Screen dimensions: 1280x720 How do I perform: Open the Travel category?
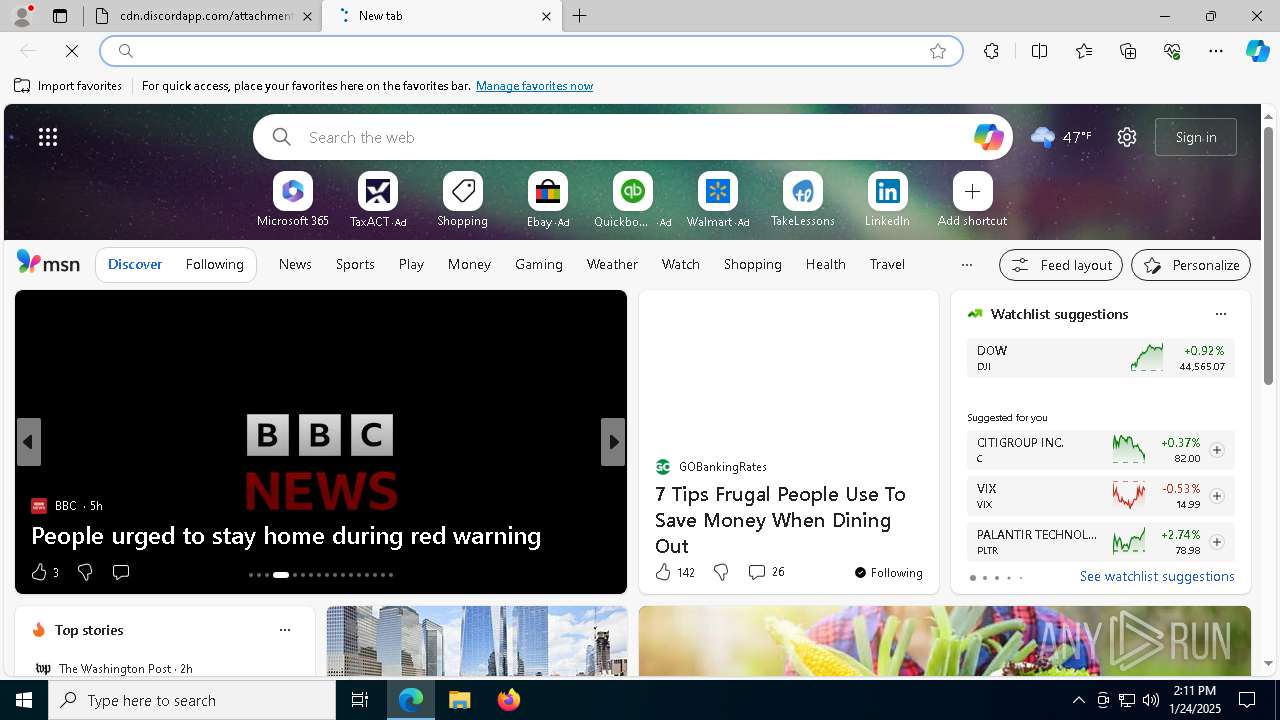point(887,264)
